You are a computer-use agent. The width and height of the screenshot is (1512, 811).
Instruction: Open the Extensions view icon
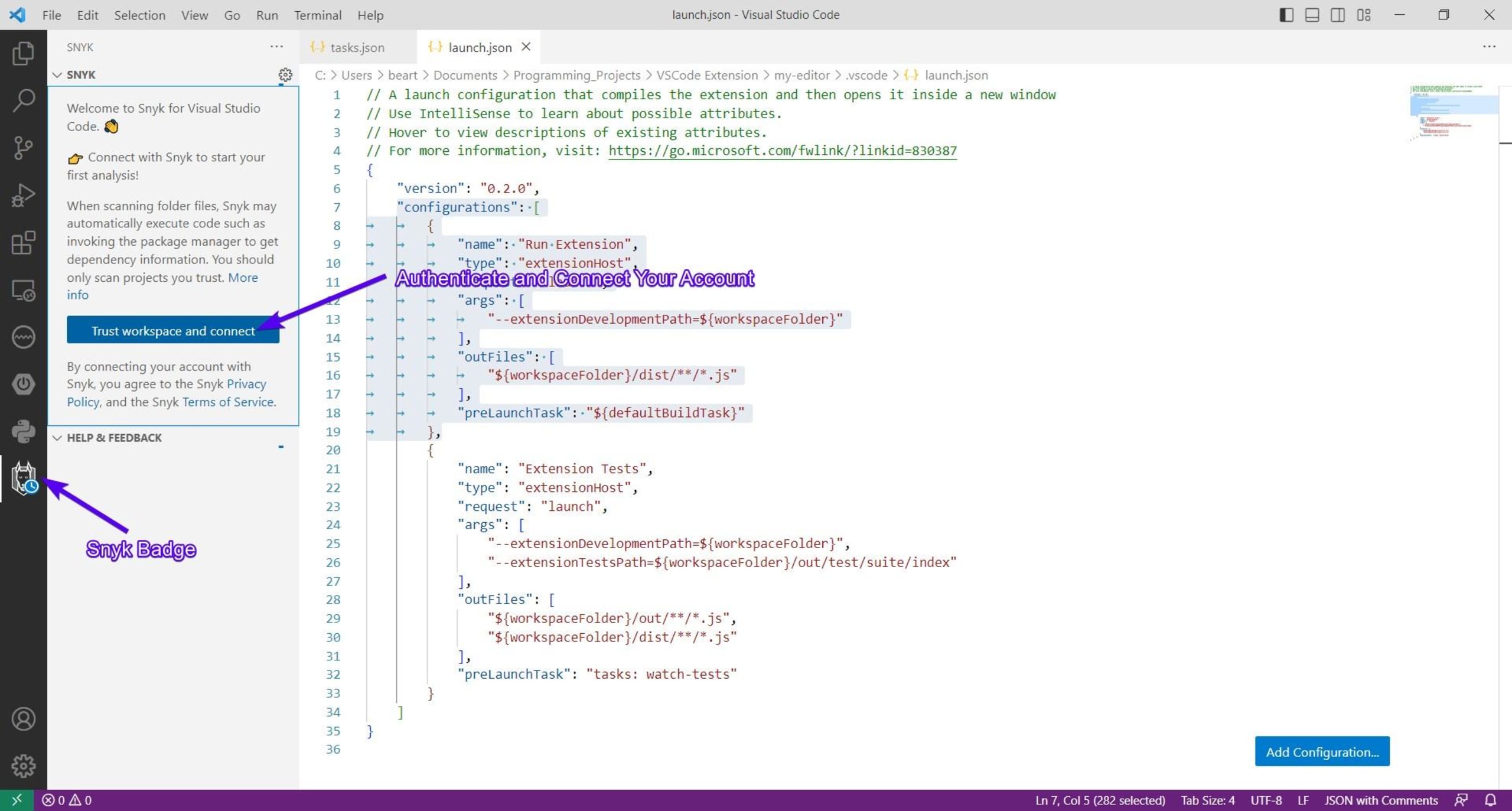tap(23, 243)
